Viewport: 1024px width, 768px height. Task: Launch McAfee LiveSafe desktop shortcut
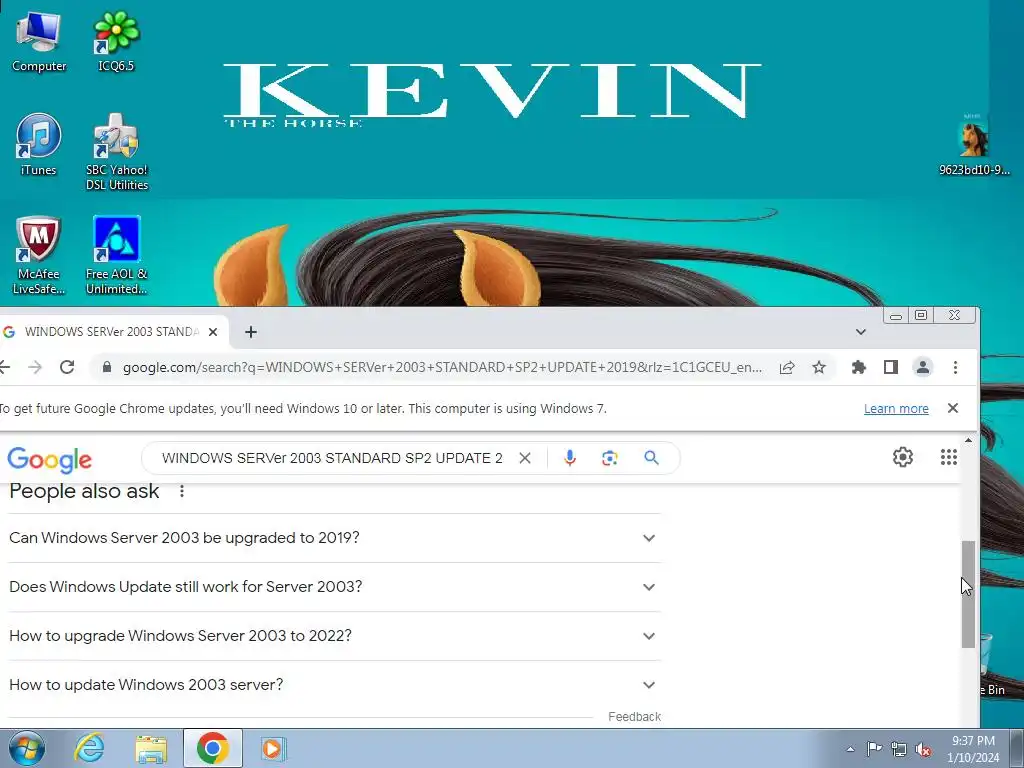[39, 255]
